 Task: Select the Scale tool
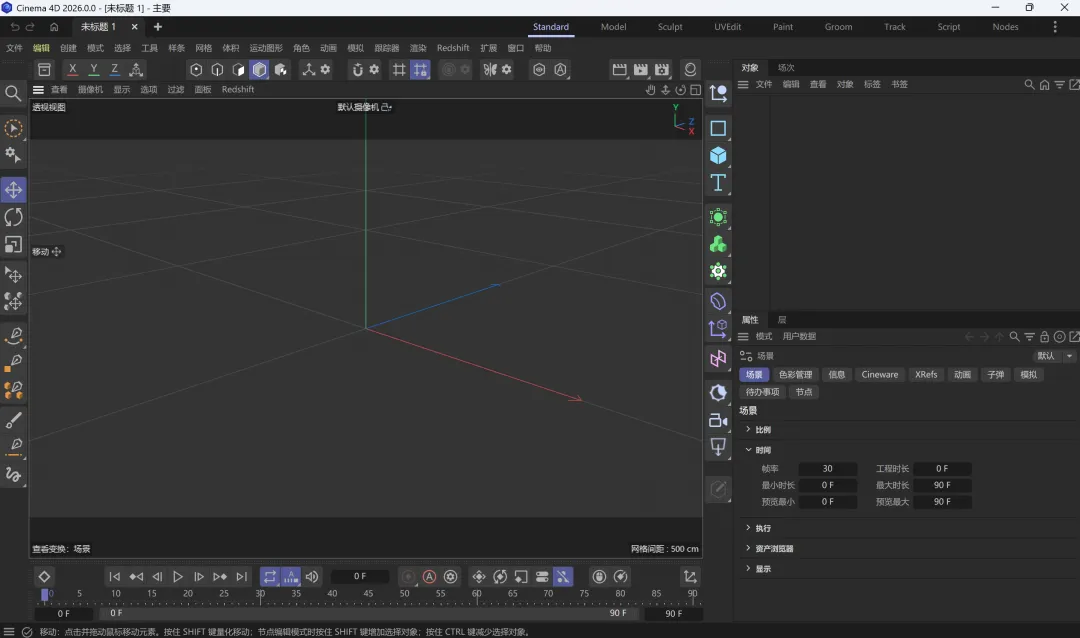(14, 244)
